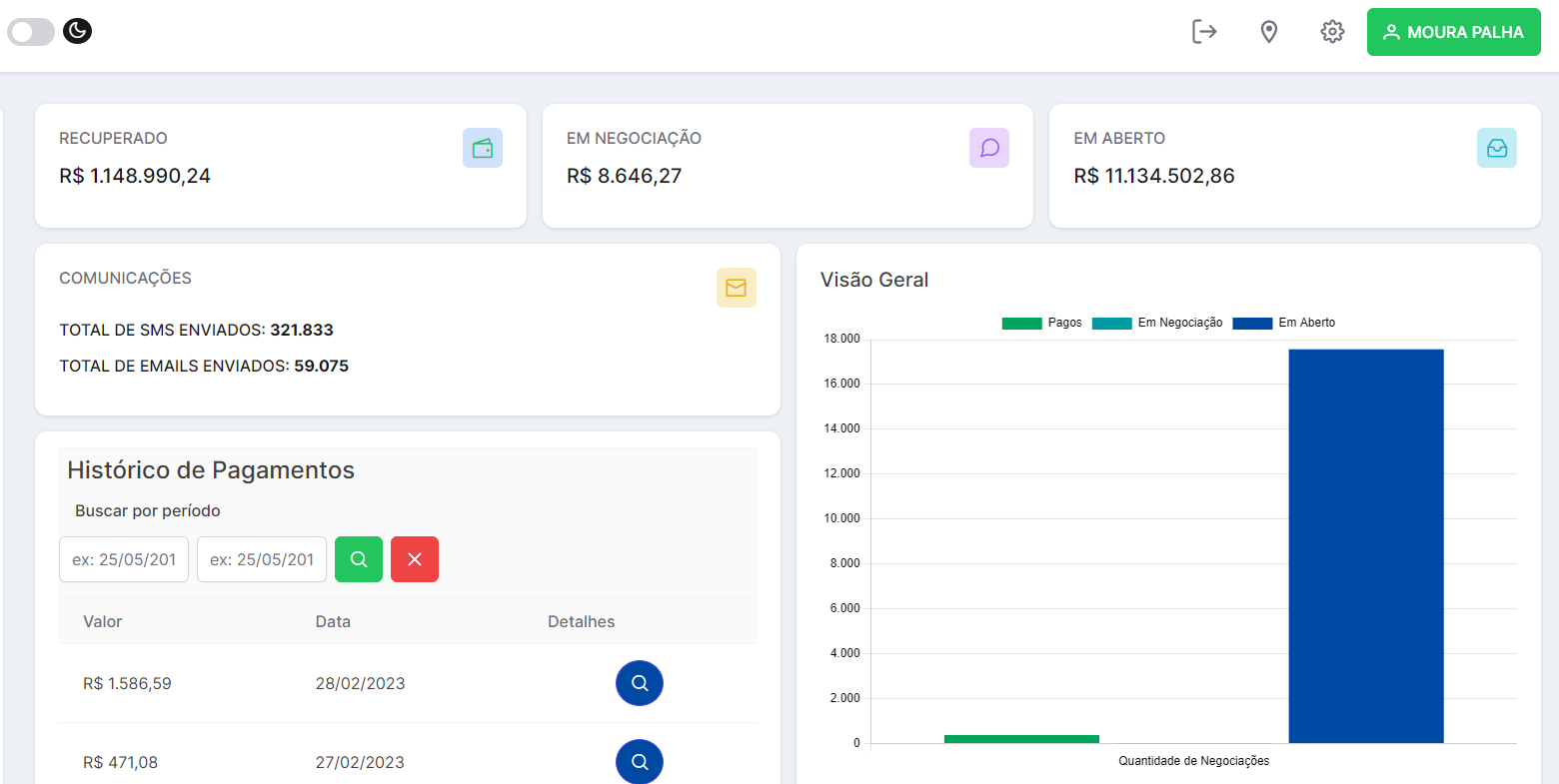Click the EM ABERTO card title
Screen dimensions: 1559x784
click(1119, 138)
